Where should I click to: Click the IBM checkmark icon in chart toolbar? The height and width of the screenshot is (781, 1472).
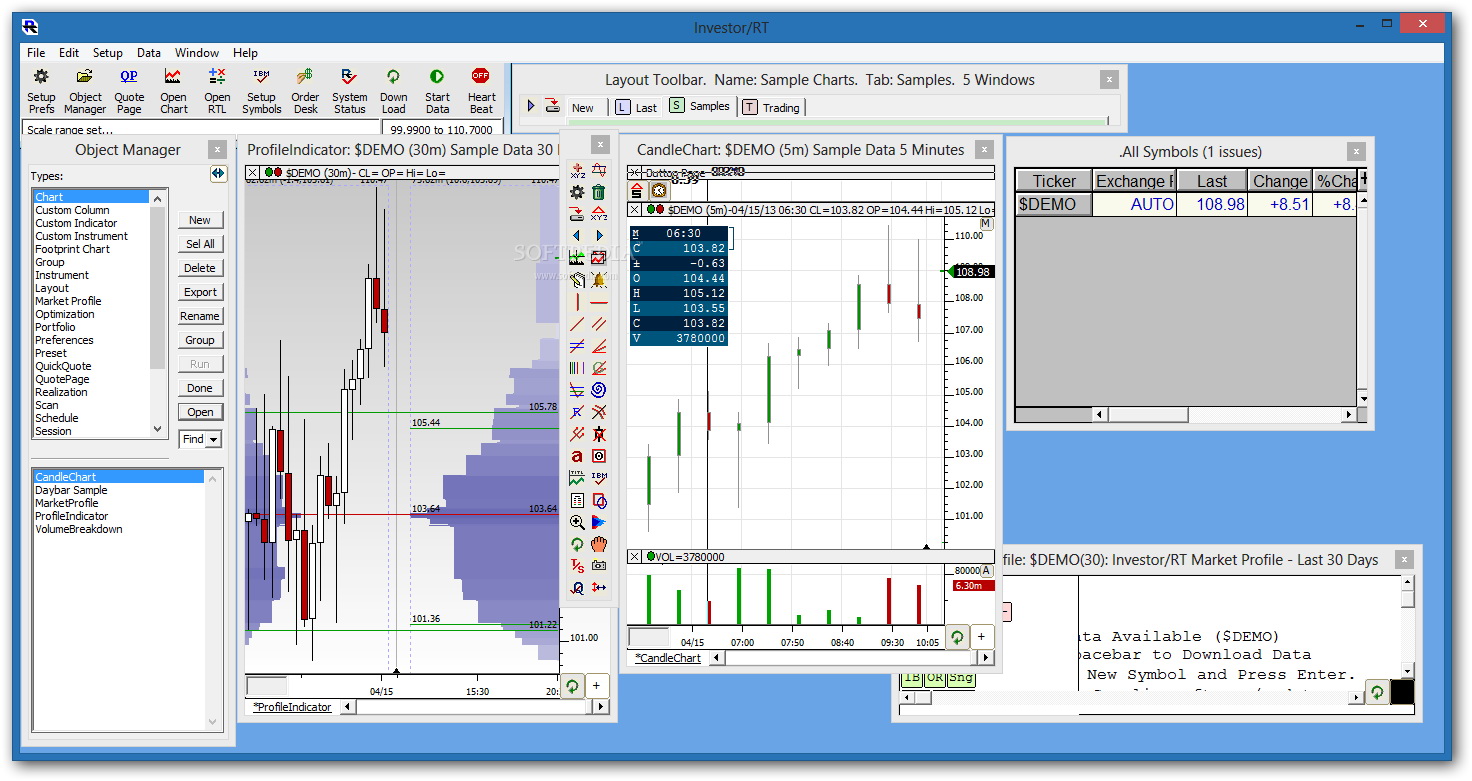point(598,478)
